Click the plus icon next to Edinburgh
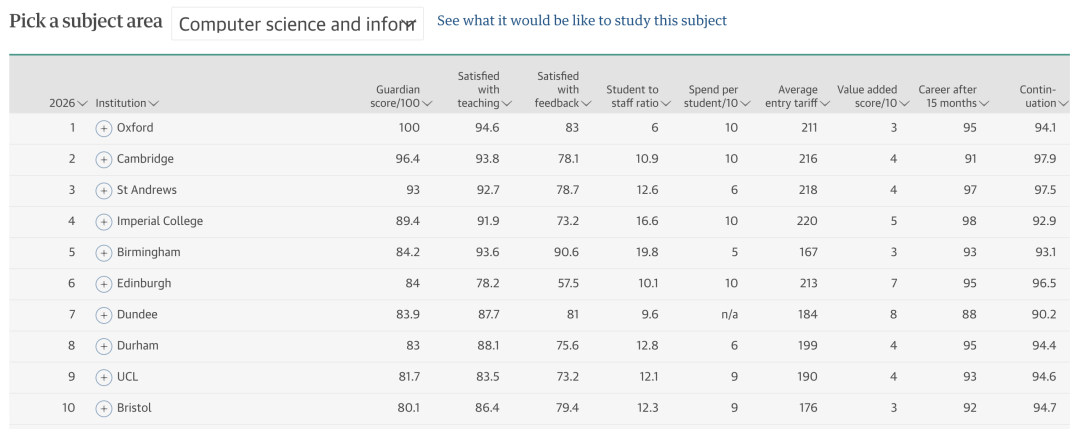The image size is (1080, 429). click(x=104, y=284)
